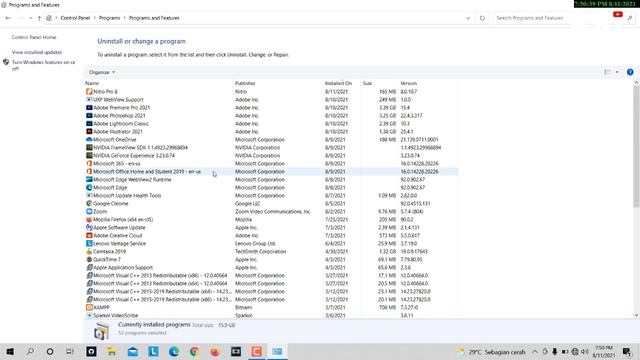The width and height of the screenshot is (640, 360).
Task: Select Apple Application Support entry
Action: (x=123, y=267)
